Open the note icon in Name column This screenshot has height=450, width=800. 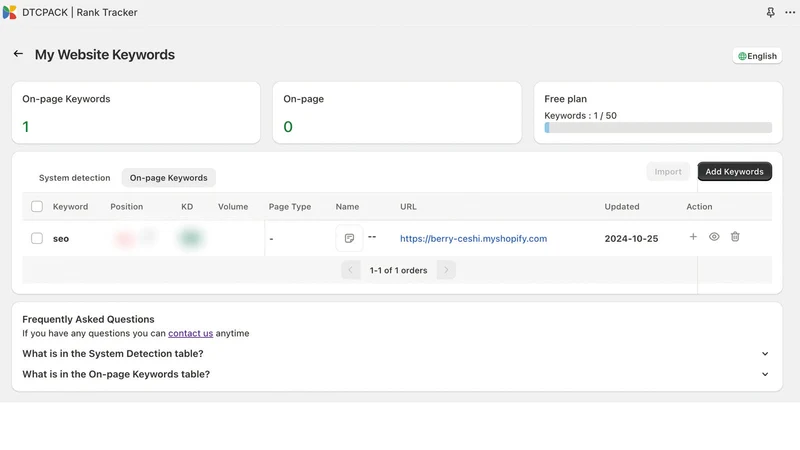click(x=349, y=238)
